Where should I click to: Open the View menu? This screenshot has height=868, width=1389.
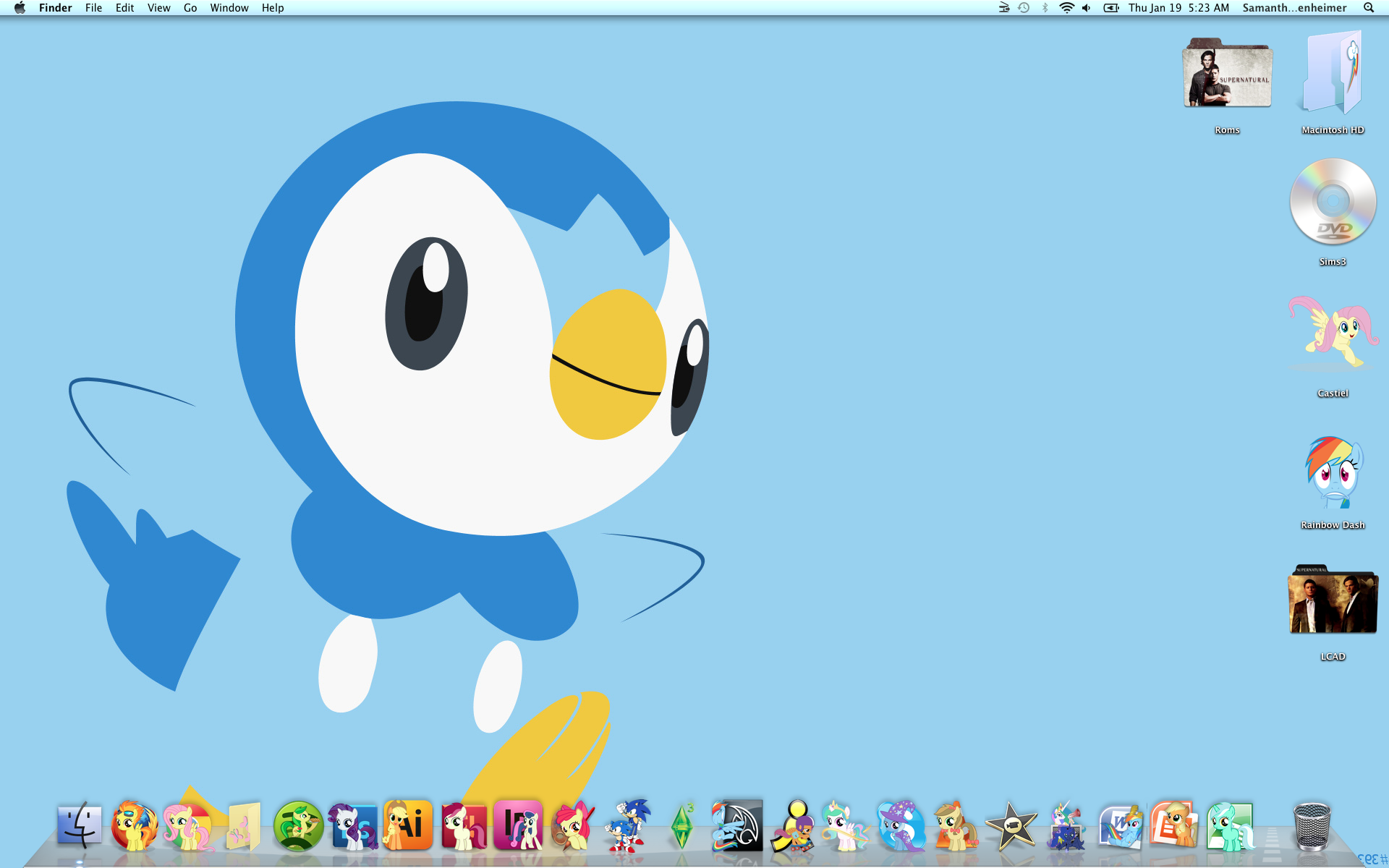158,8
